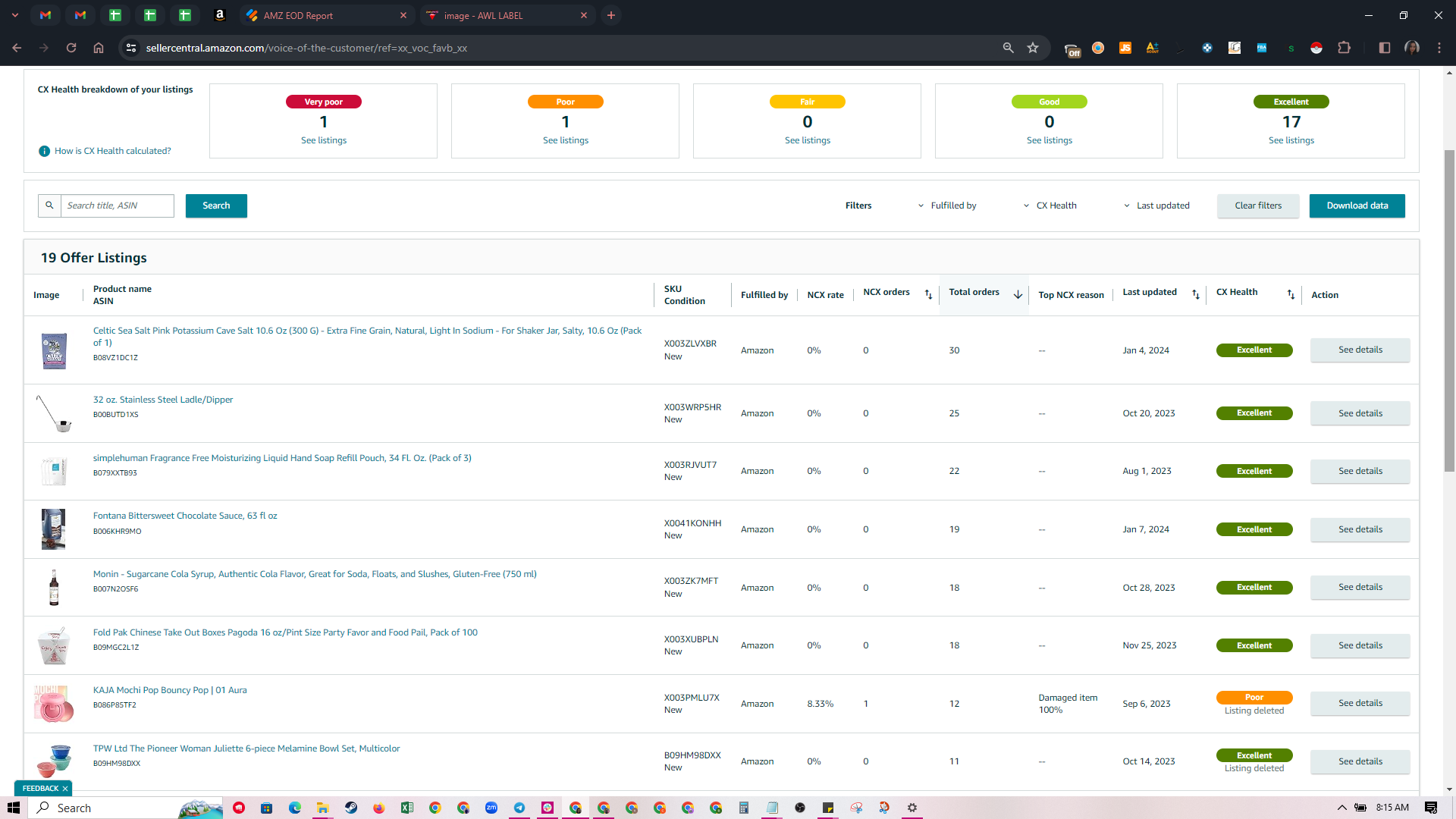This screenshot has height=819, width=1456.
Task: Open the 32 oz. Stainless Steel Ladle listing
Action: click(x=163, y=400)
